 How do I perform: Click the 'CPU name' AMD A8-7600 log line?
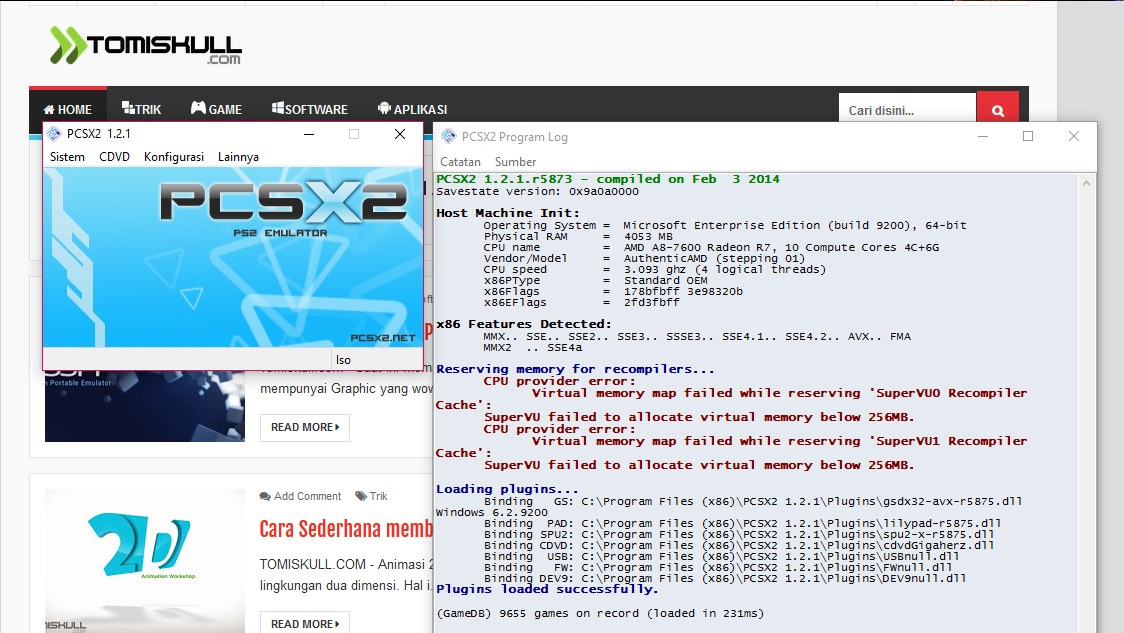711,247
